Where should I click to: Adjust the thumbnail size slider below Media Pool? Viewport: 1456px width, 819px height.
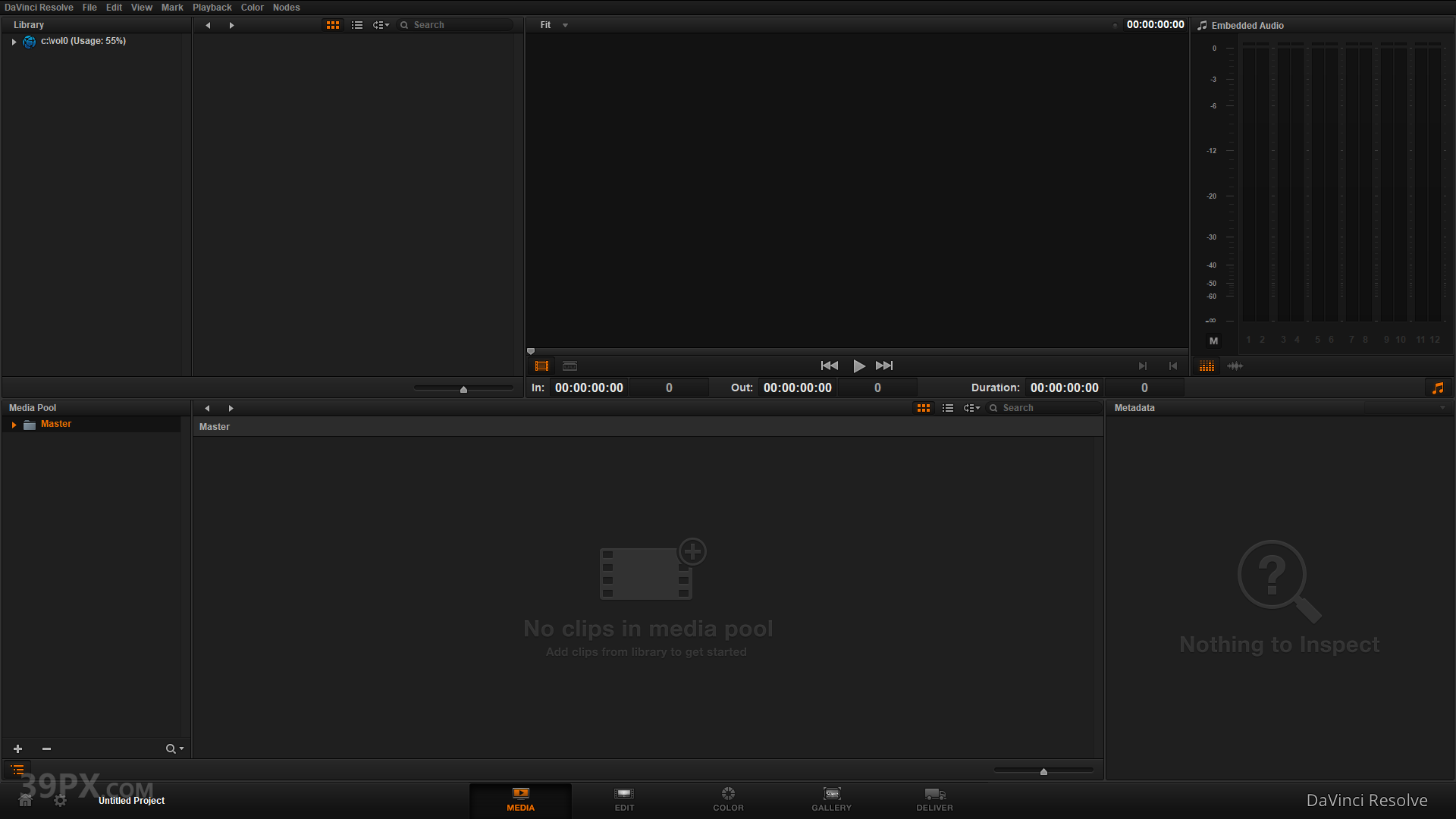click(x=1043, y=770)
